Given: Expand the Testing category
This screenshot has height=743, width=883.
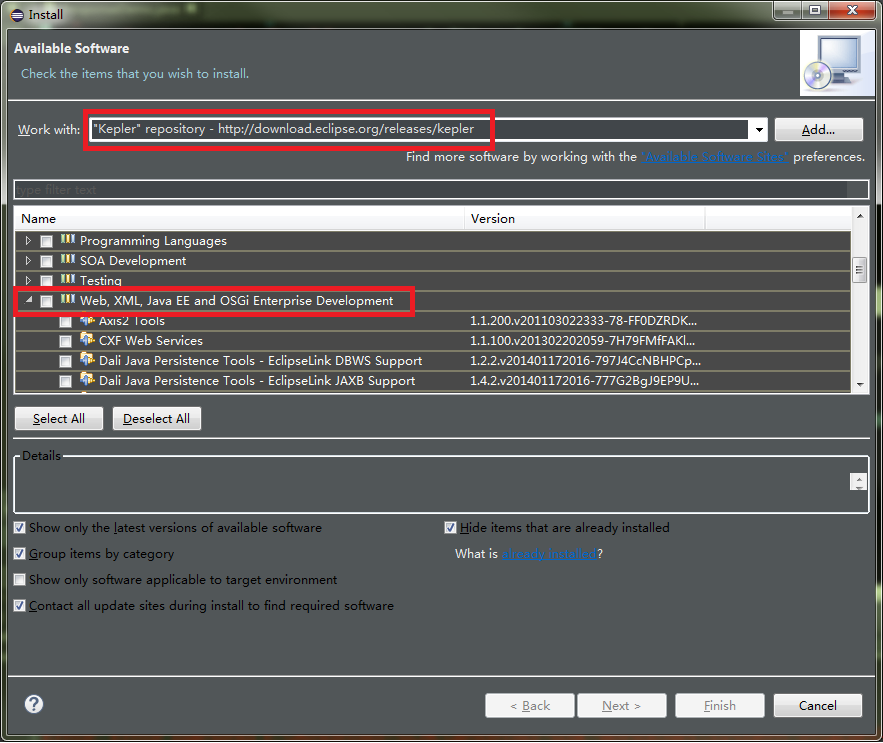Looking at the screenshot, I should 28,280.
